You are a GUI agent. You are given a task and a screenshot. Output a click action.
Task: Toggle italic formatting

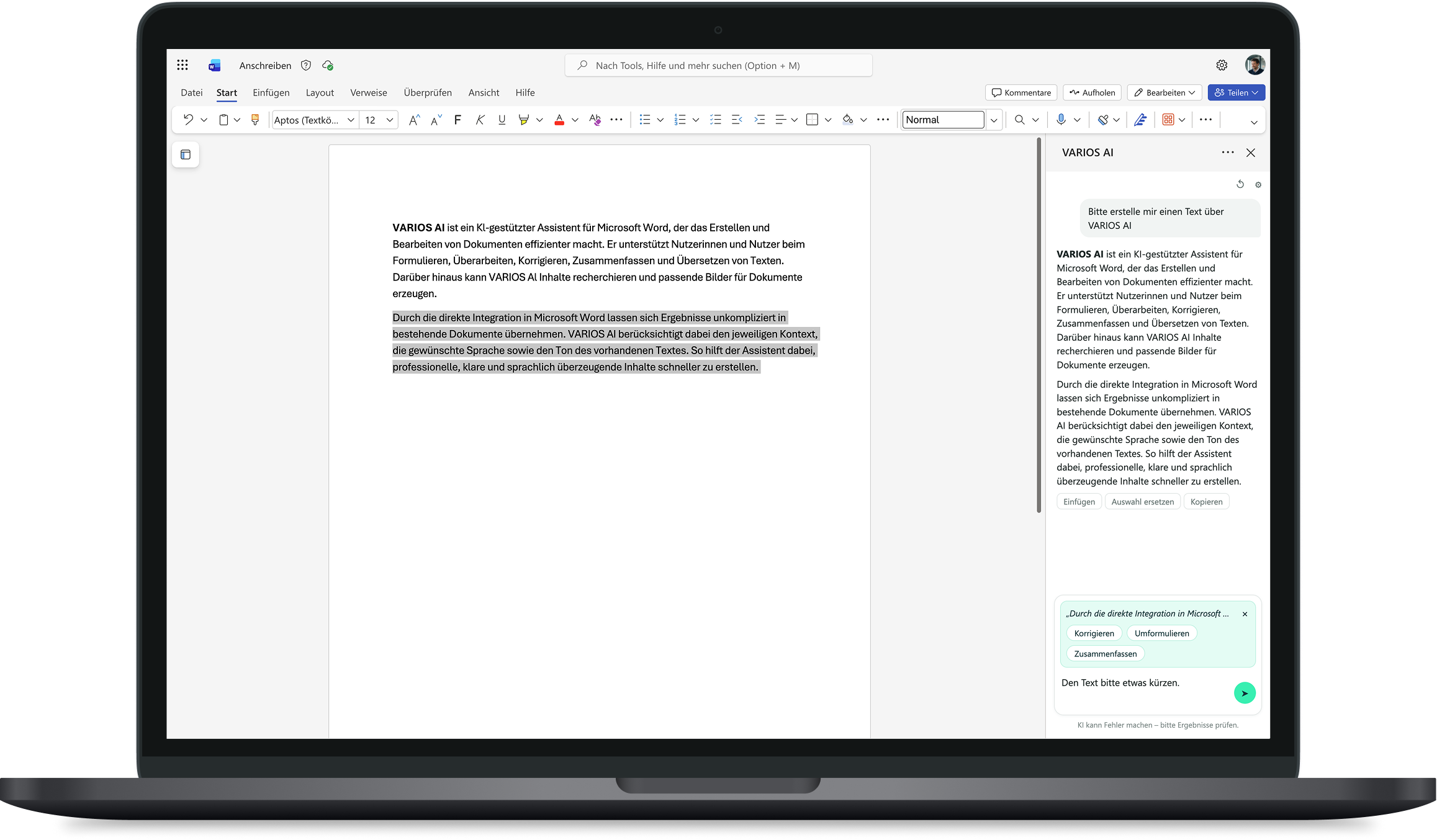click(480, 120)
